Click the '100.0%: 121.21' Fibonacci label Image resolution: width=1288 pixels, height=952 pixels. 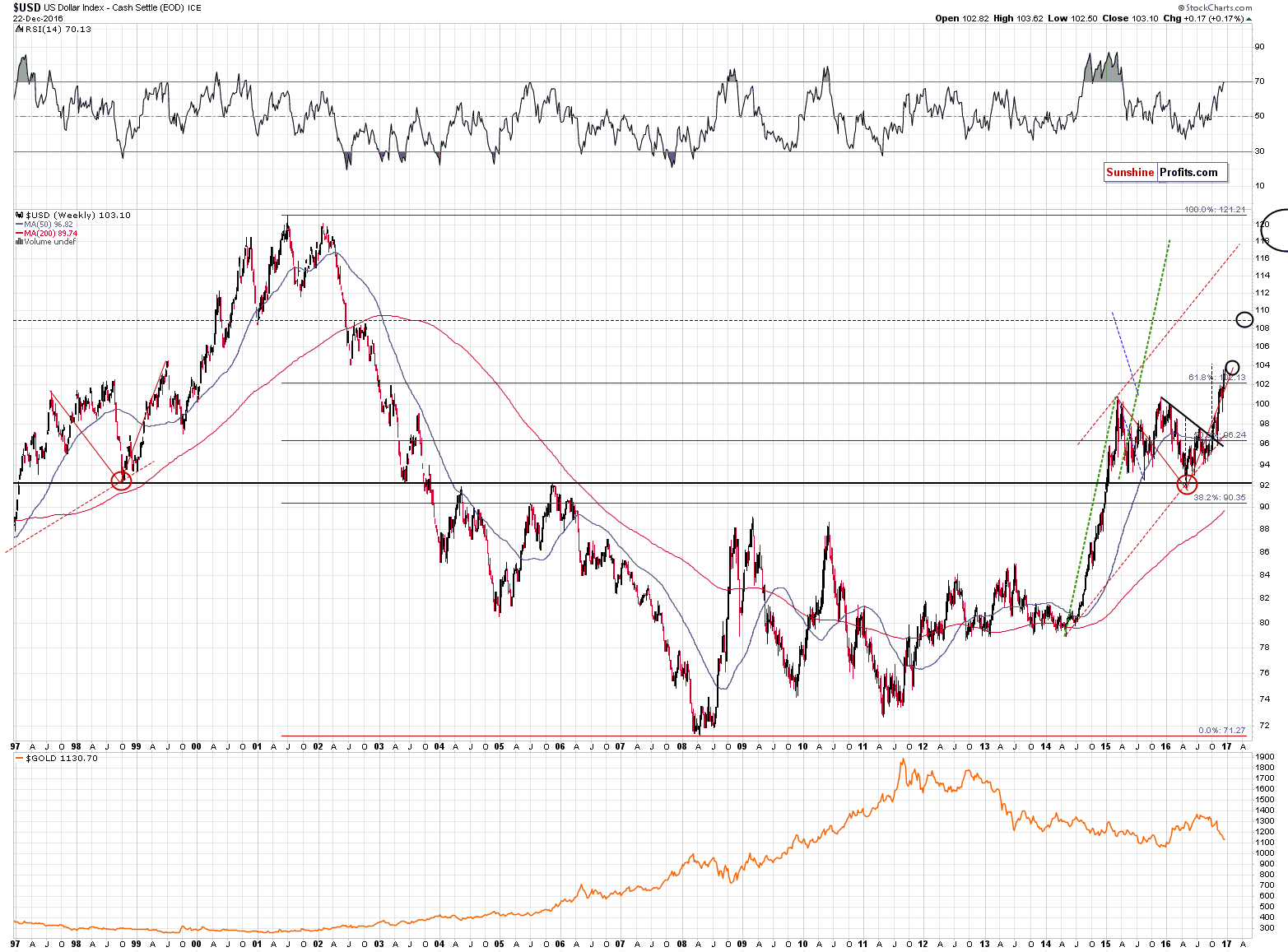(1215, 210)
